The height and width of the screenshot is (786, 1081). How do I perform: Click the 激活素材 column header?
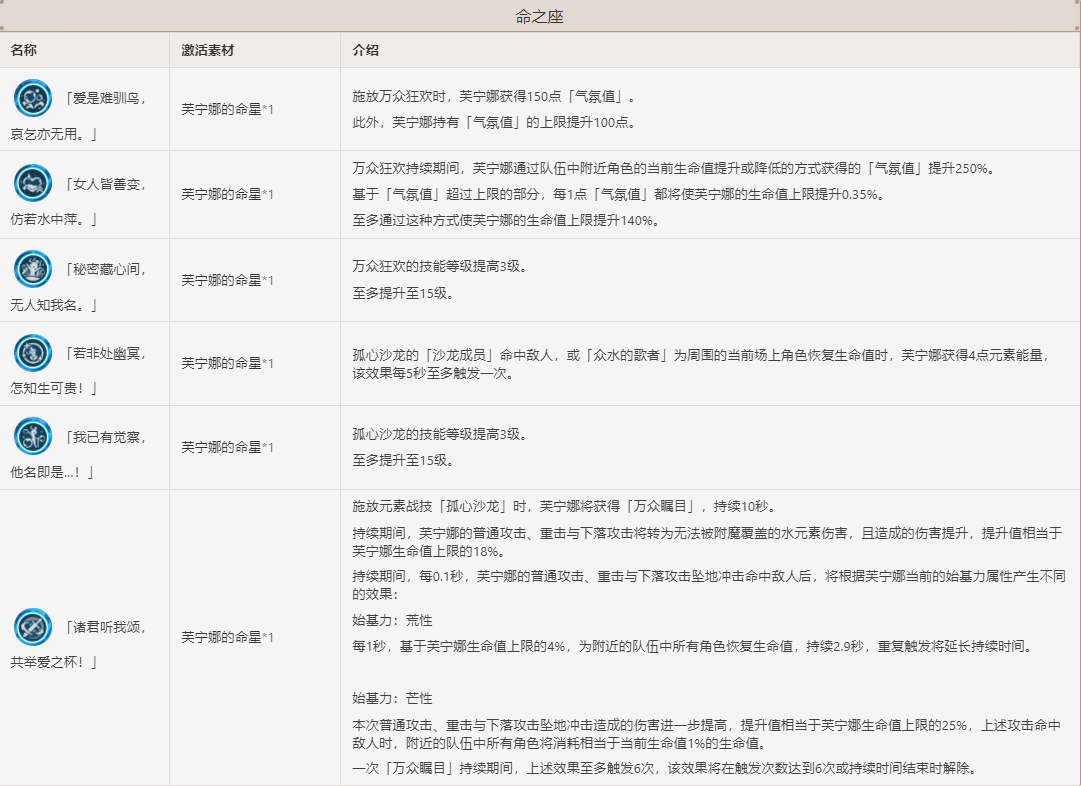[208, 50]
